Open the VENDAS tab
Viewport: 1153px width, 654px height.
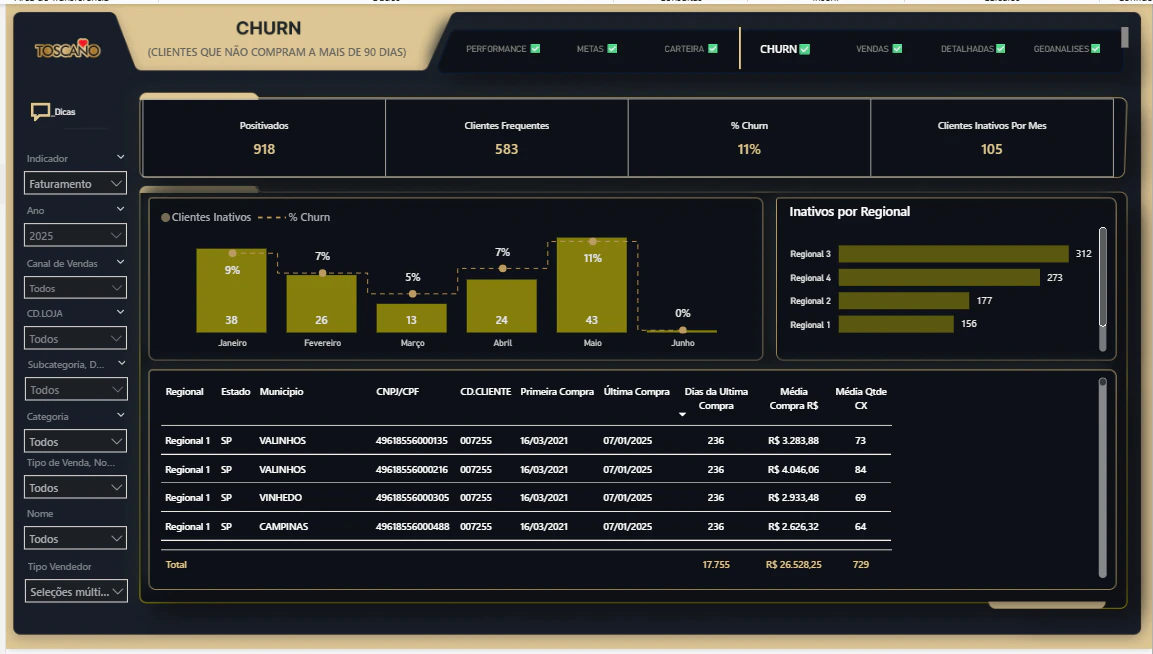[872, 49]
